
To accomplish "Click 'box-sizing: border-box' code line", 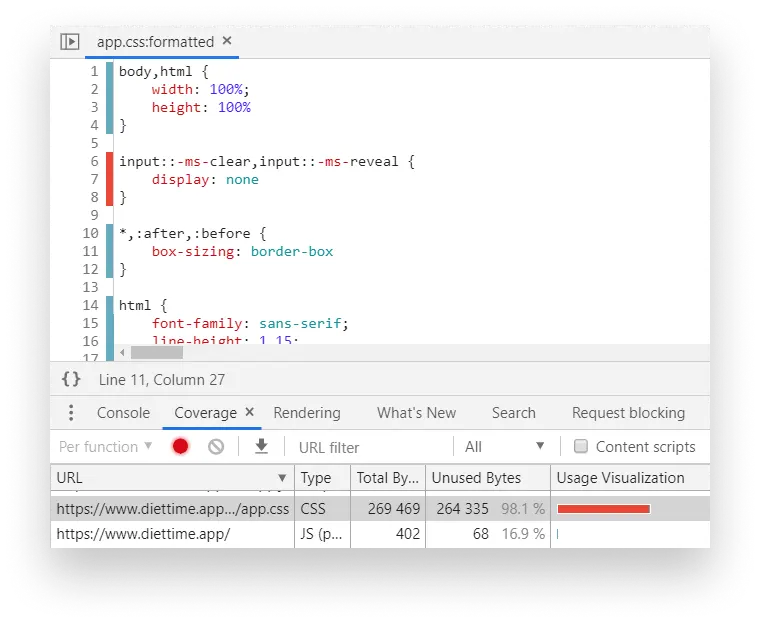I will (x=242, y=251).
